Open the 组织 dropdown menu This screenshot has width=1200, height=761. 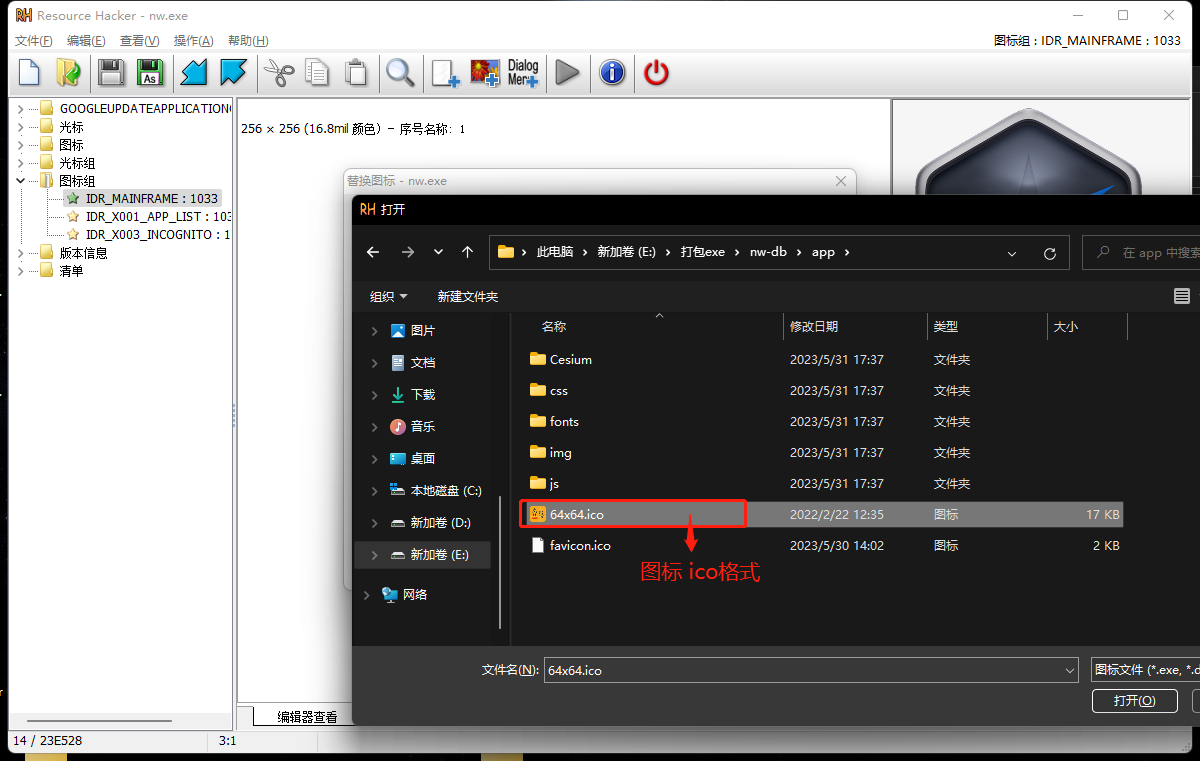(388, 296)
